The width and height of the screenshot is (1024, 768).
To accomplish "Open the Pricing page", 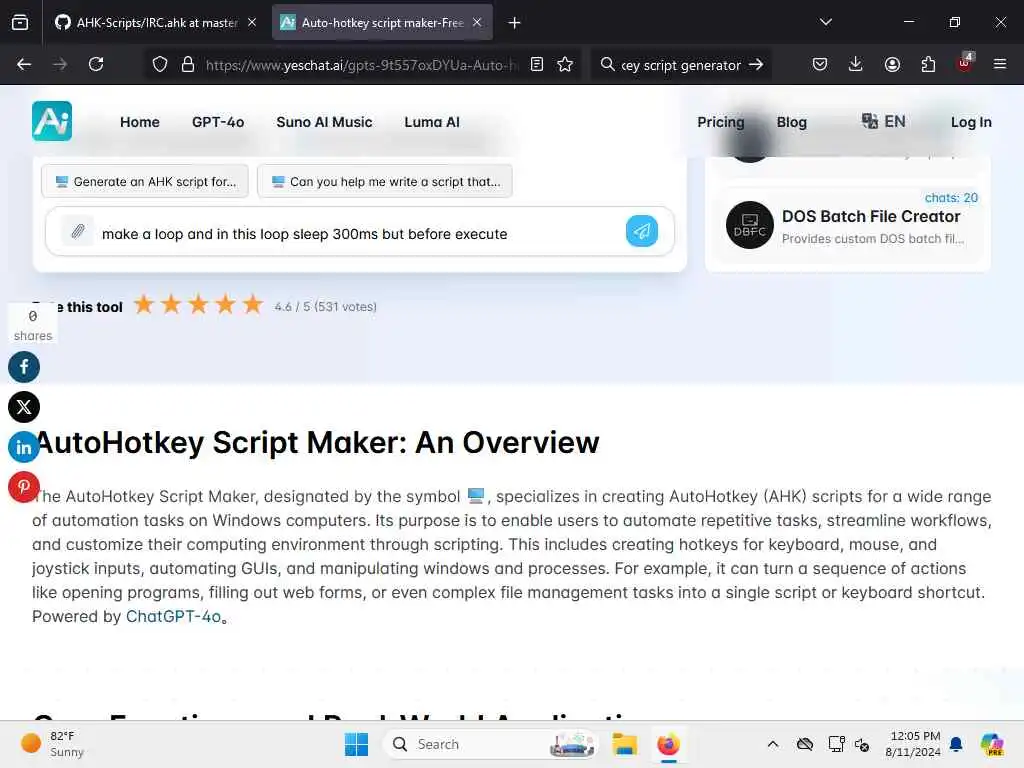I will [x=721, y=122].
